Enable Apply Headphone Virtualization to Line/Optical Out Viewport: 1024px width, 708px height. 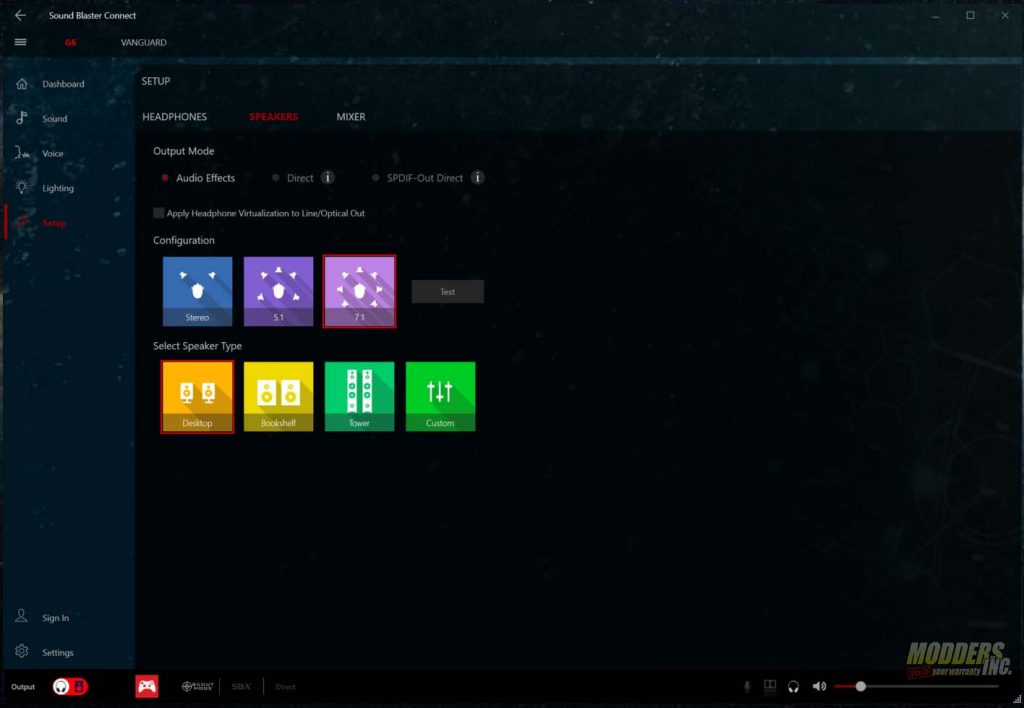(158, 213)
